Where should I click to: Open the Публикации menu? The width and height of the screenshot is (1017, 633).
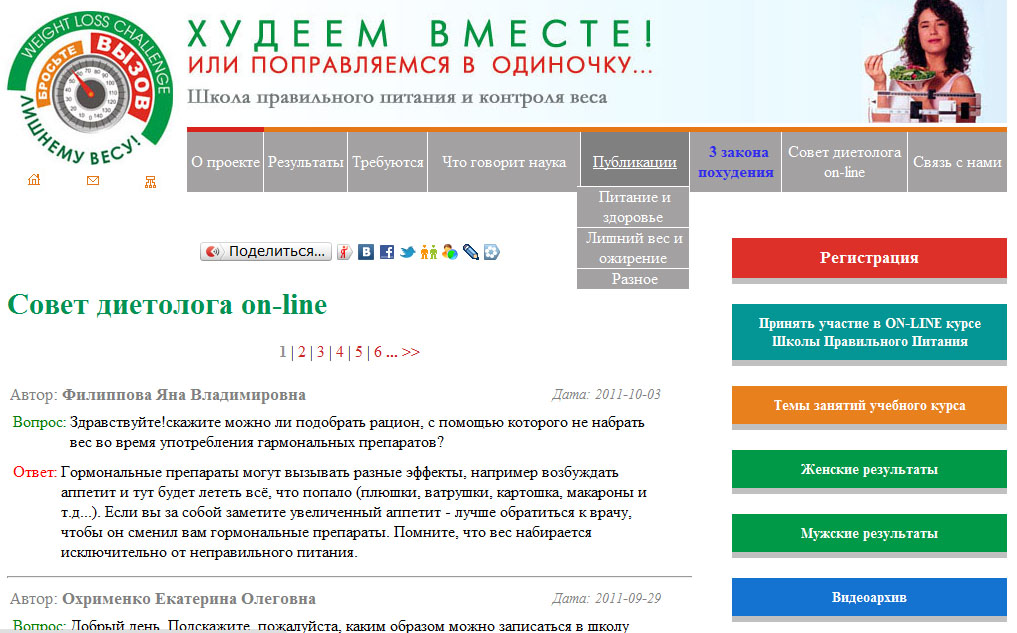coord(634,162)
